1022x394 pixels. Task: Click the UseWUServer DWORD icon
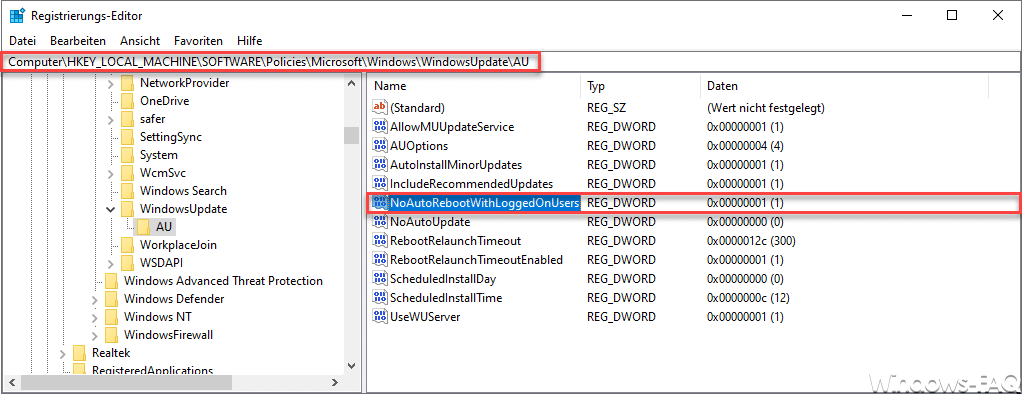point(379,317)
